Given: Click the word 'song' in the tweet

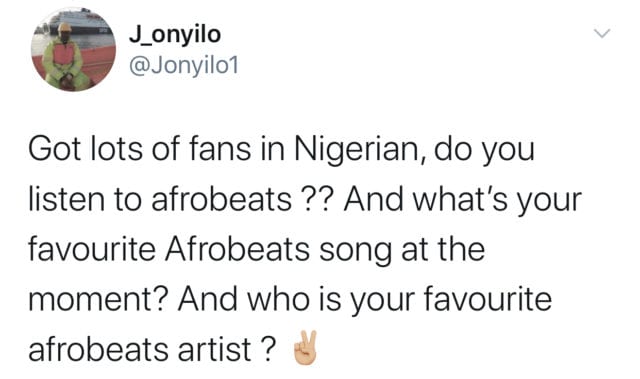Looking at the screenshot, I should coord(354,252).
